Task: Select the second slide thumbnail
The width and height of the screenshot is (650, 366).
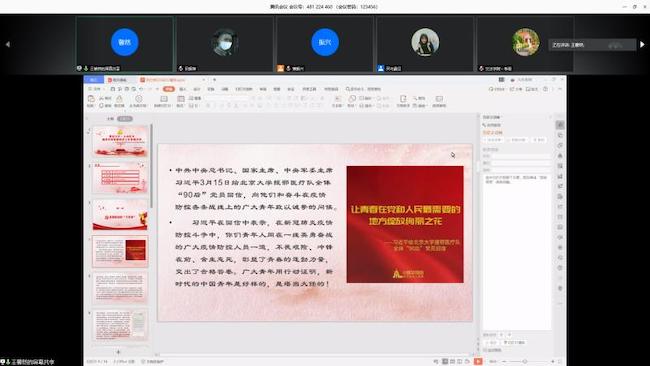Action: pyautogui.click(x=120, y=178)
